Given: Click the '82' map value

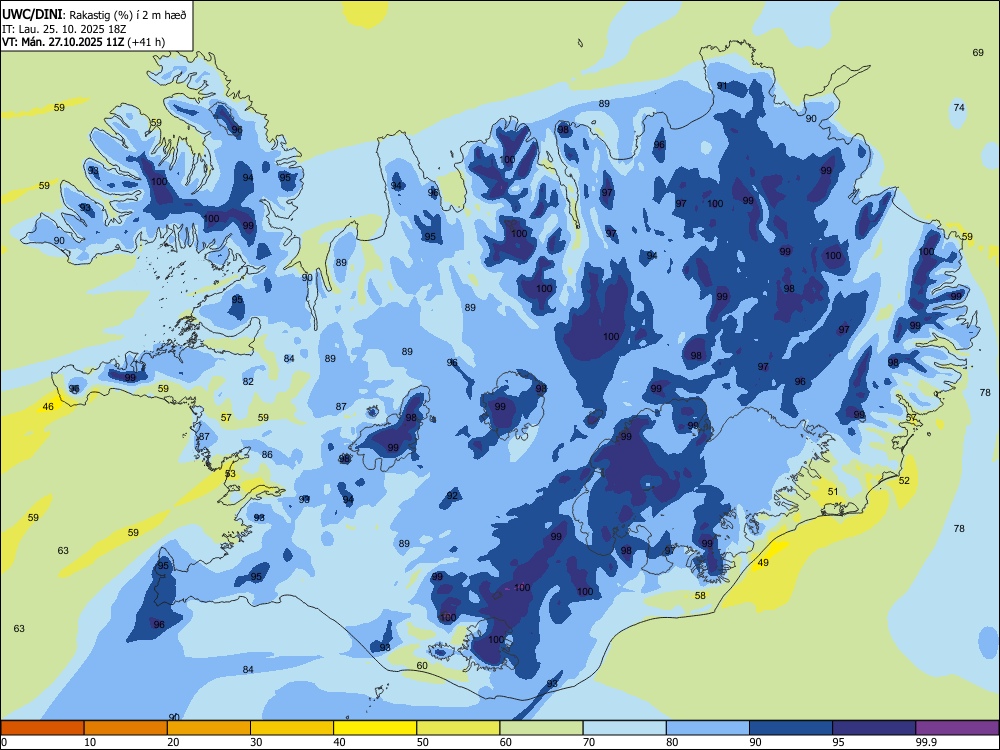Looking at the screenshot, I should (x=248, y=381).
